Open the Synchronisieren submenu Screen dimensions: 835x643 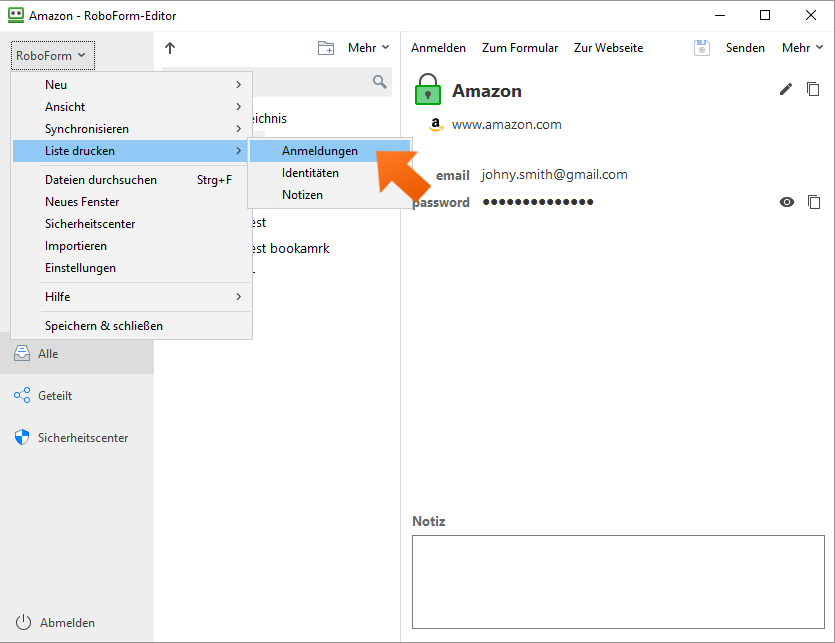[x=132, y=129]
